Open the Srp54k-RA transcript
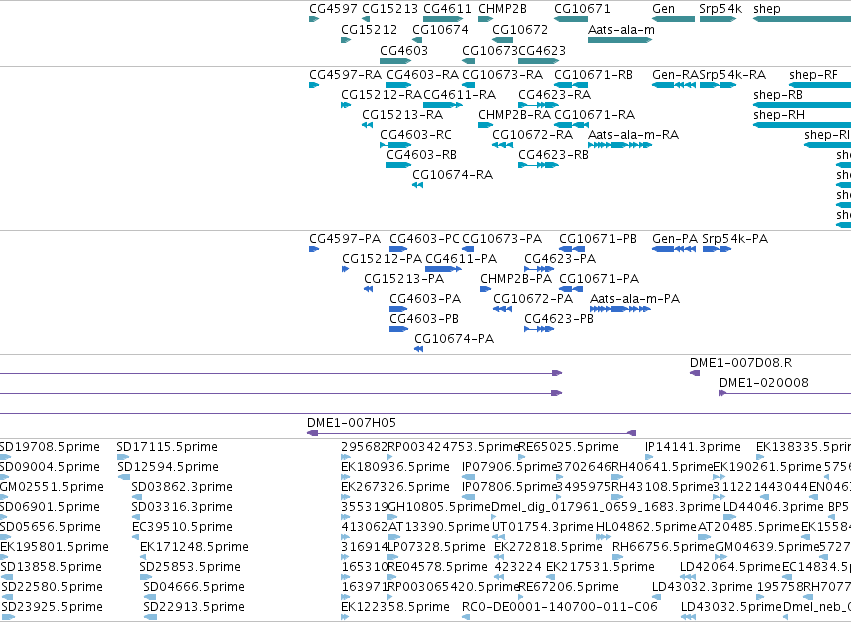 [x=732, y=75]
